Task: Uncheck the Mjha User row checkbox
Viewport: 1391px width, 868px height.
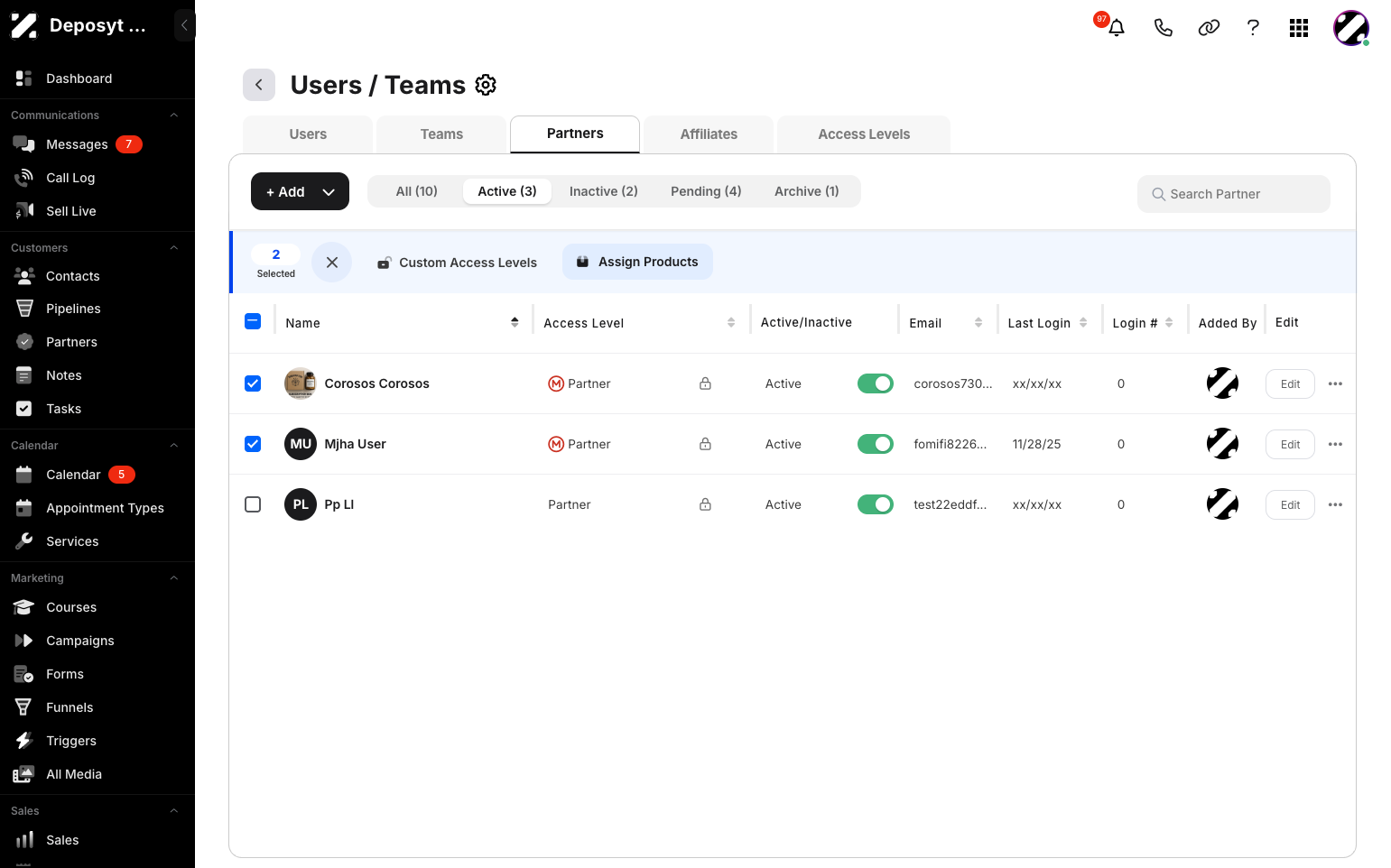Action: click(253, 444)
